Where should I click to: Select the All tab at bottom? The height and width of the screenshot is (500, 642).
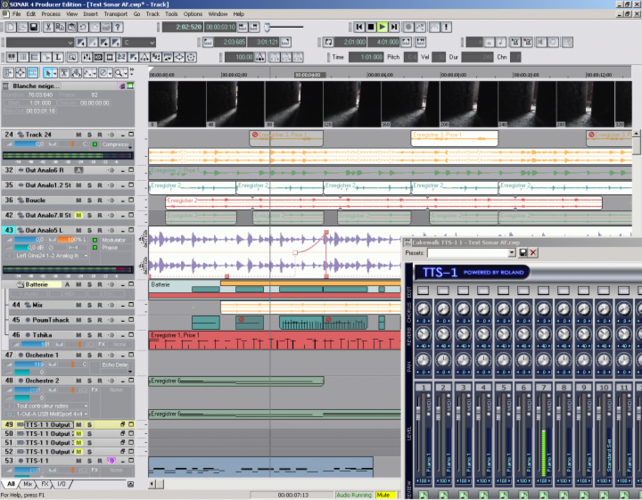(x=11, y=484)
